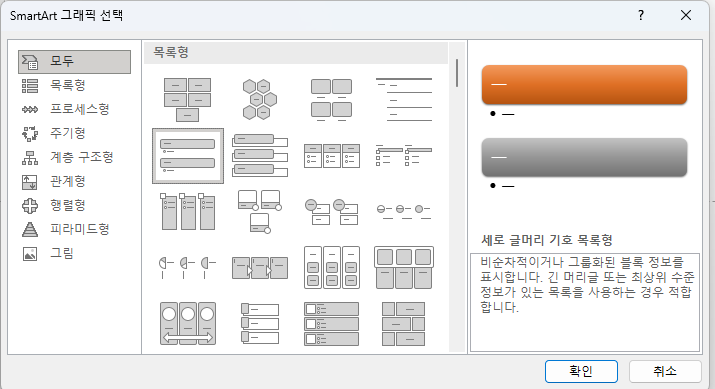Open dialog help with question mark

pos(641,16)
